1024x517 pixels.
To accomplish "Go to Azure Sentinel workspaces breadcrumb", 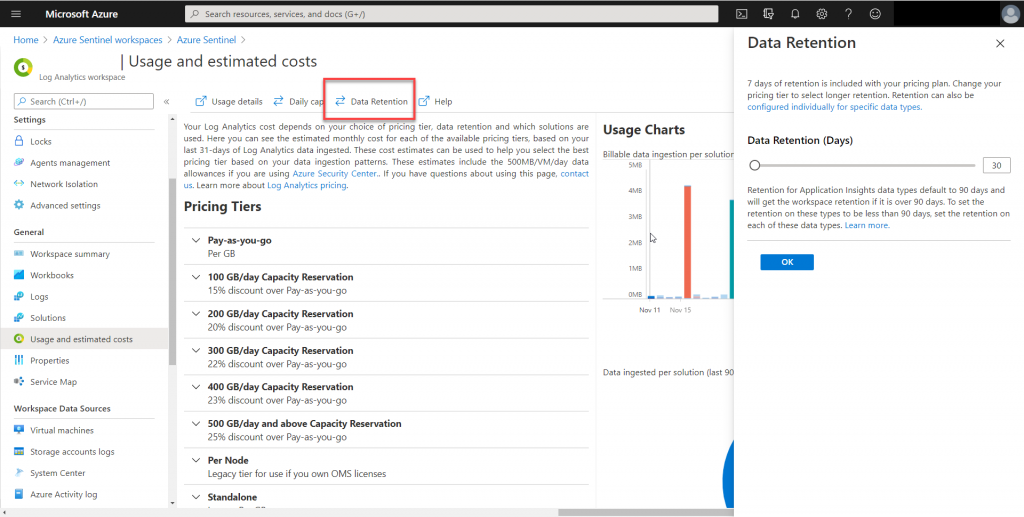I will [108, 40].
